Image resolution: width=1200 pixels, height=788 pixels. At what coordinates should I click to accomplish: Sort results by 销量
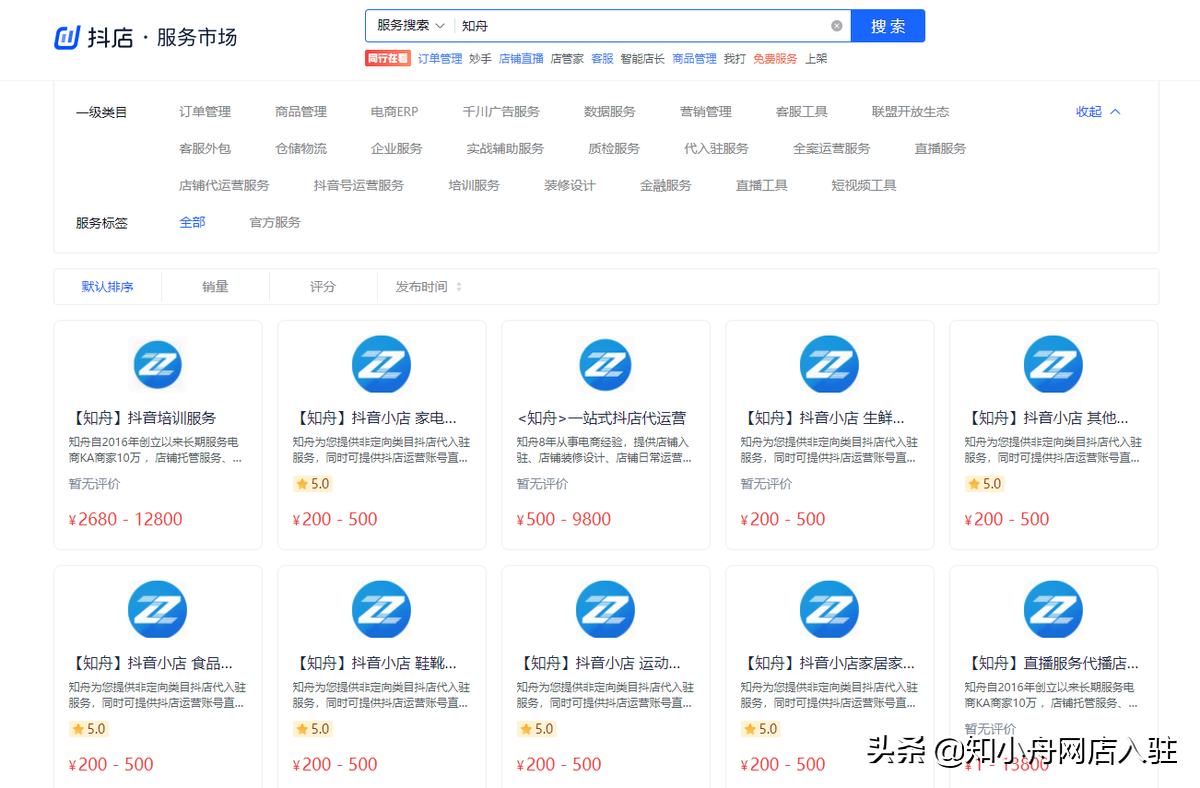215,287
